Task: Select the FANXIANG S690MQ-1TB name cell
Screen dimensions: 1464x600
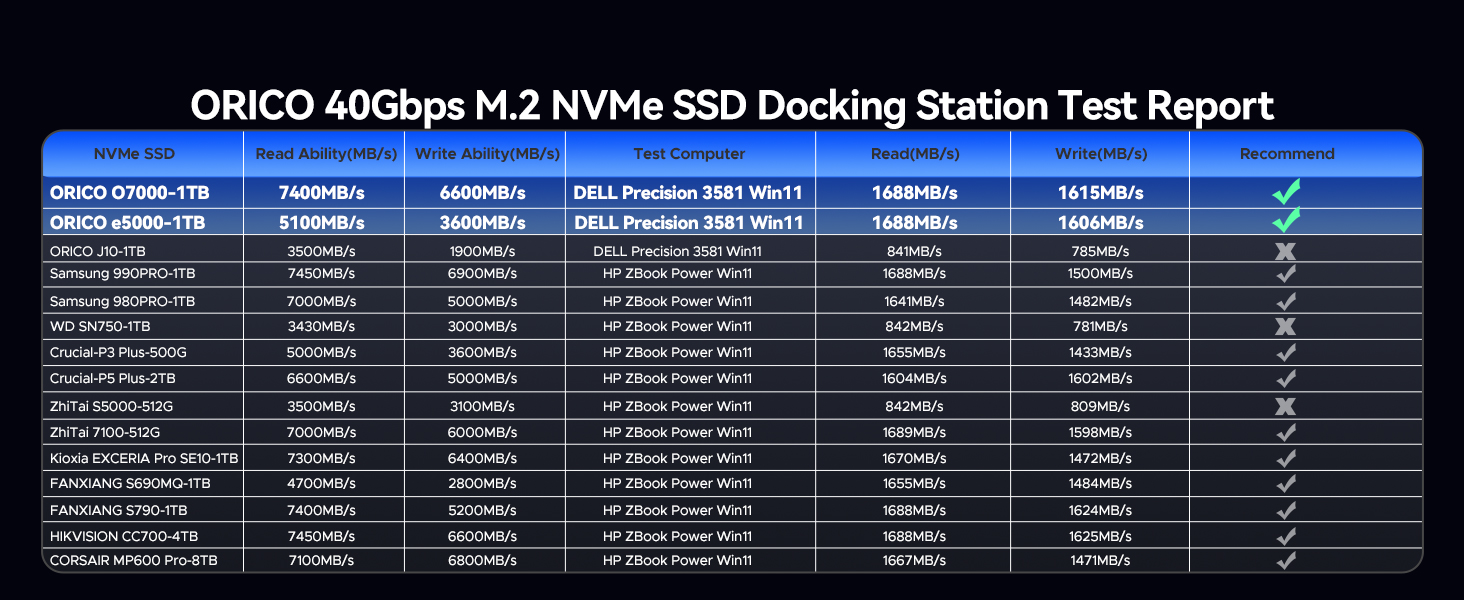Action: [130, 483]
